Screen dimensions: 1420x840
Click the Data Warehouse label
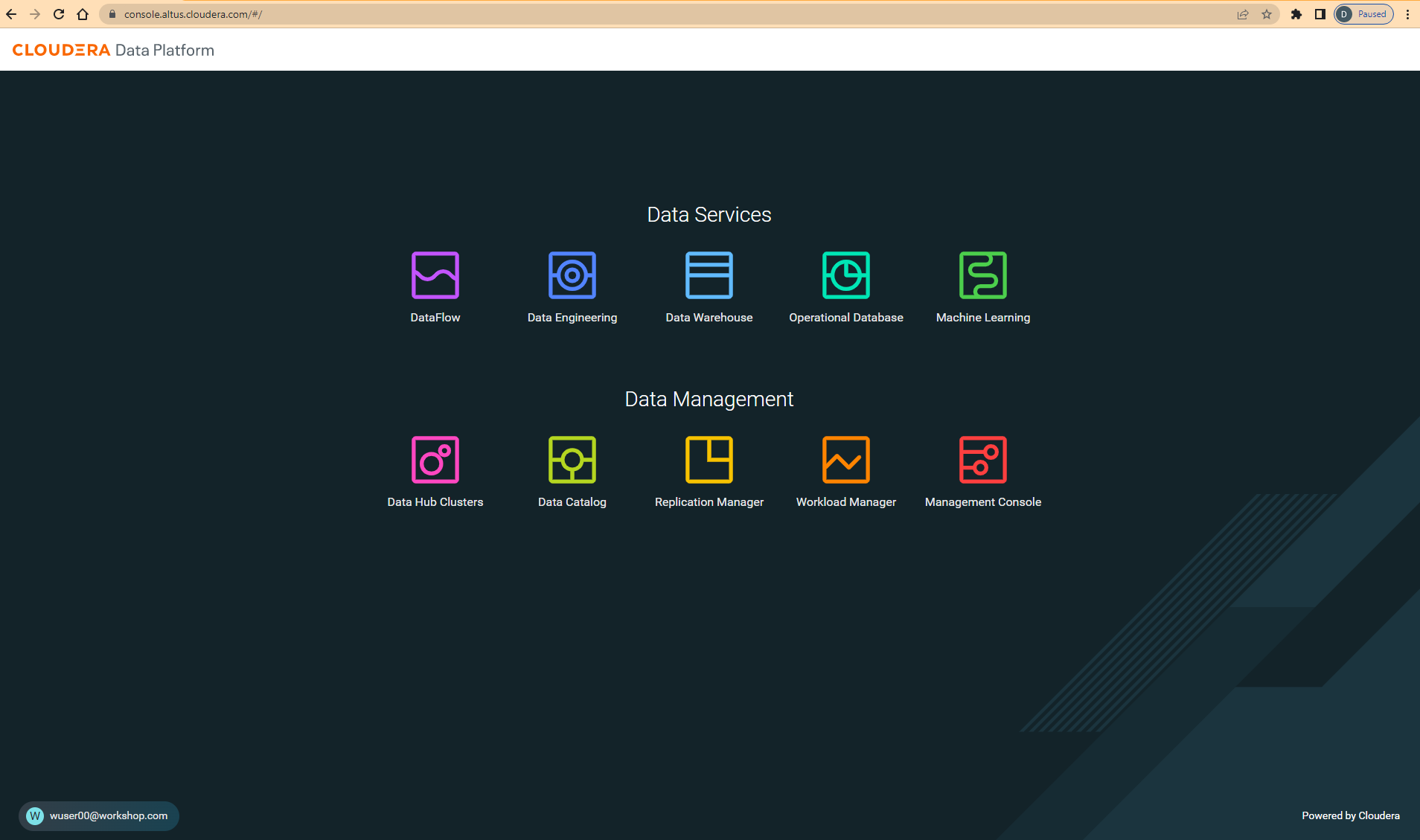click(x=709, y=318)
